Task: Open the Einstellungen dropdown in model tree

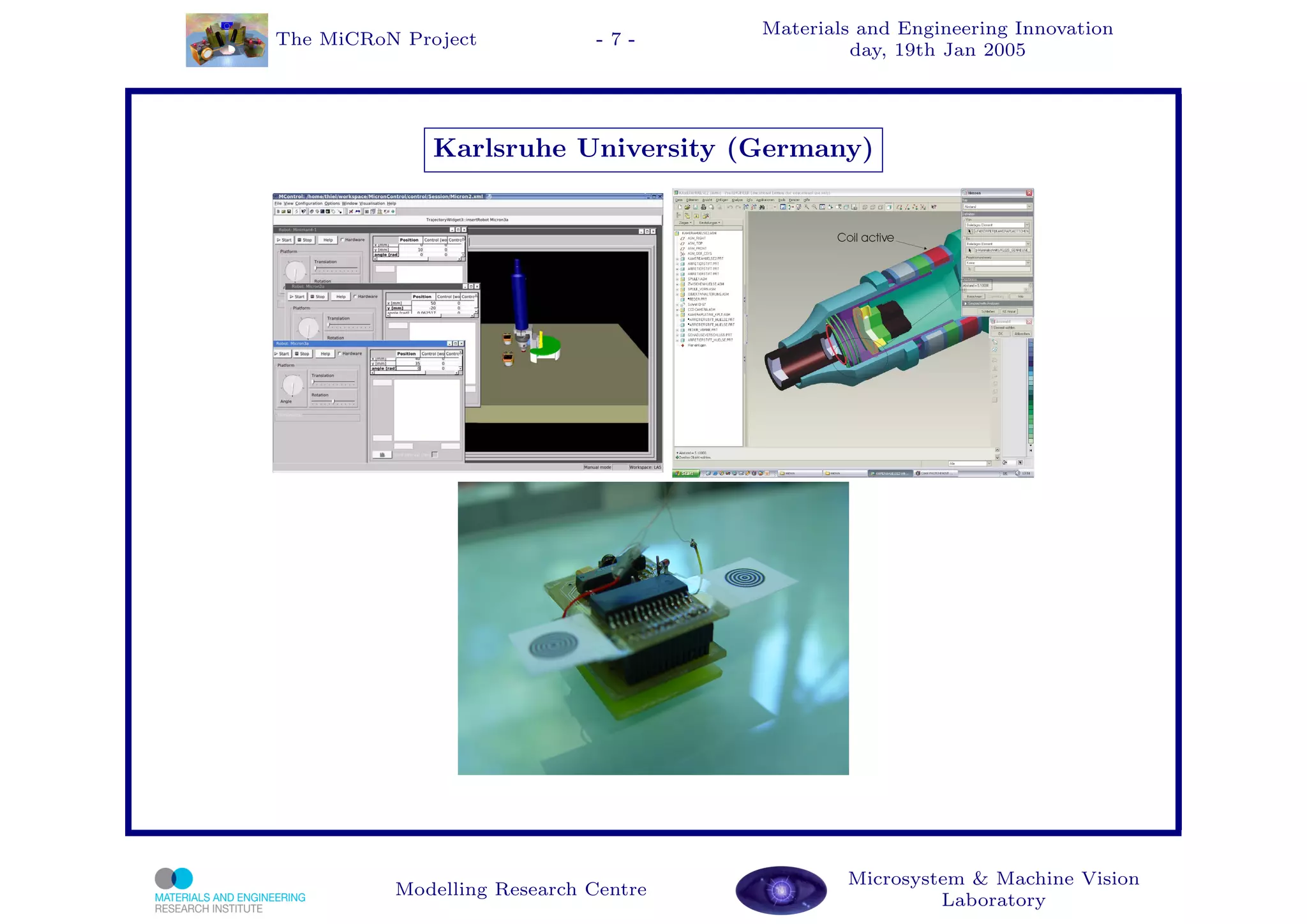Action: point(709,223)
